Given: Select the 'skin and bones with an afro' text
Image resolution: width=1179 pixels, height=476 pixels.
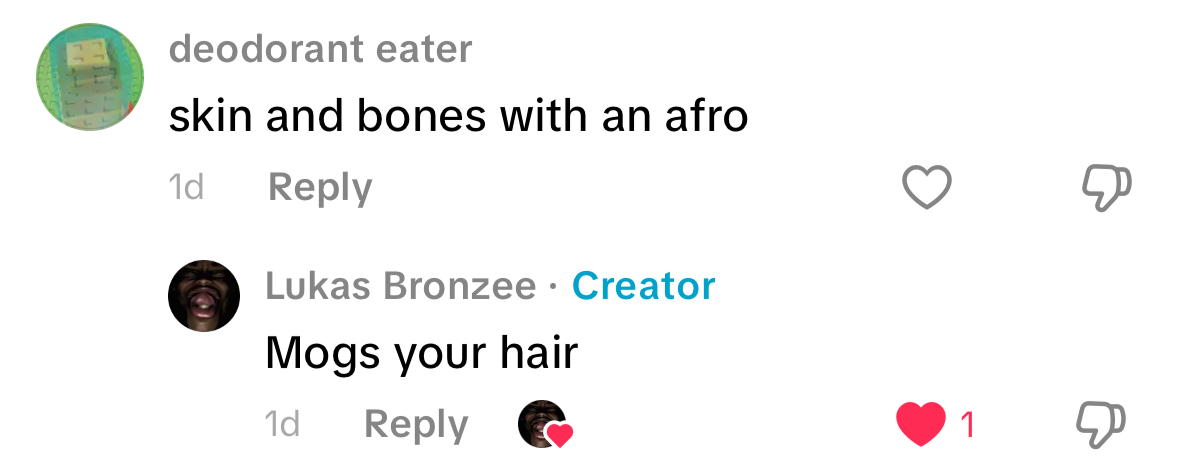Looking at the screenshot, I should point(458,117).
